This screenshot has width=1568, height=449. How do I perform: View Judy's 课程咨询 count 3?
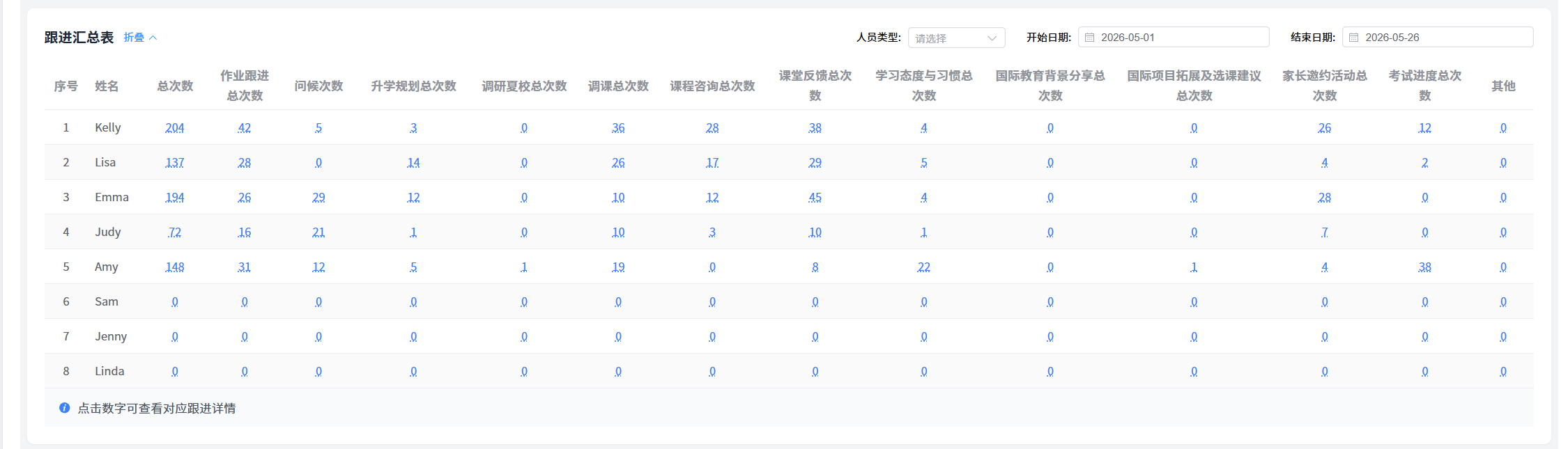click(712, 233)
